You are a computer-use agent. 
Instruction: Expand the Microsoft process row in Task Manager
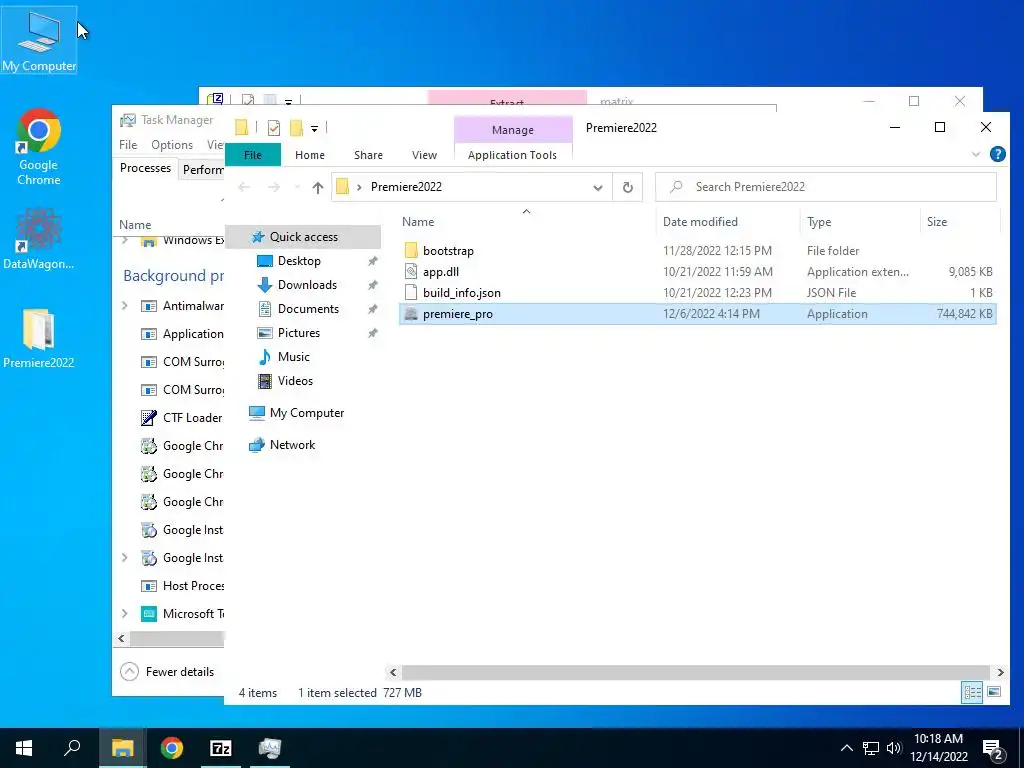125,614
